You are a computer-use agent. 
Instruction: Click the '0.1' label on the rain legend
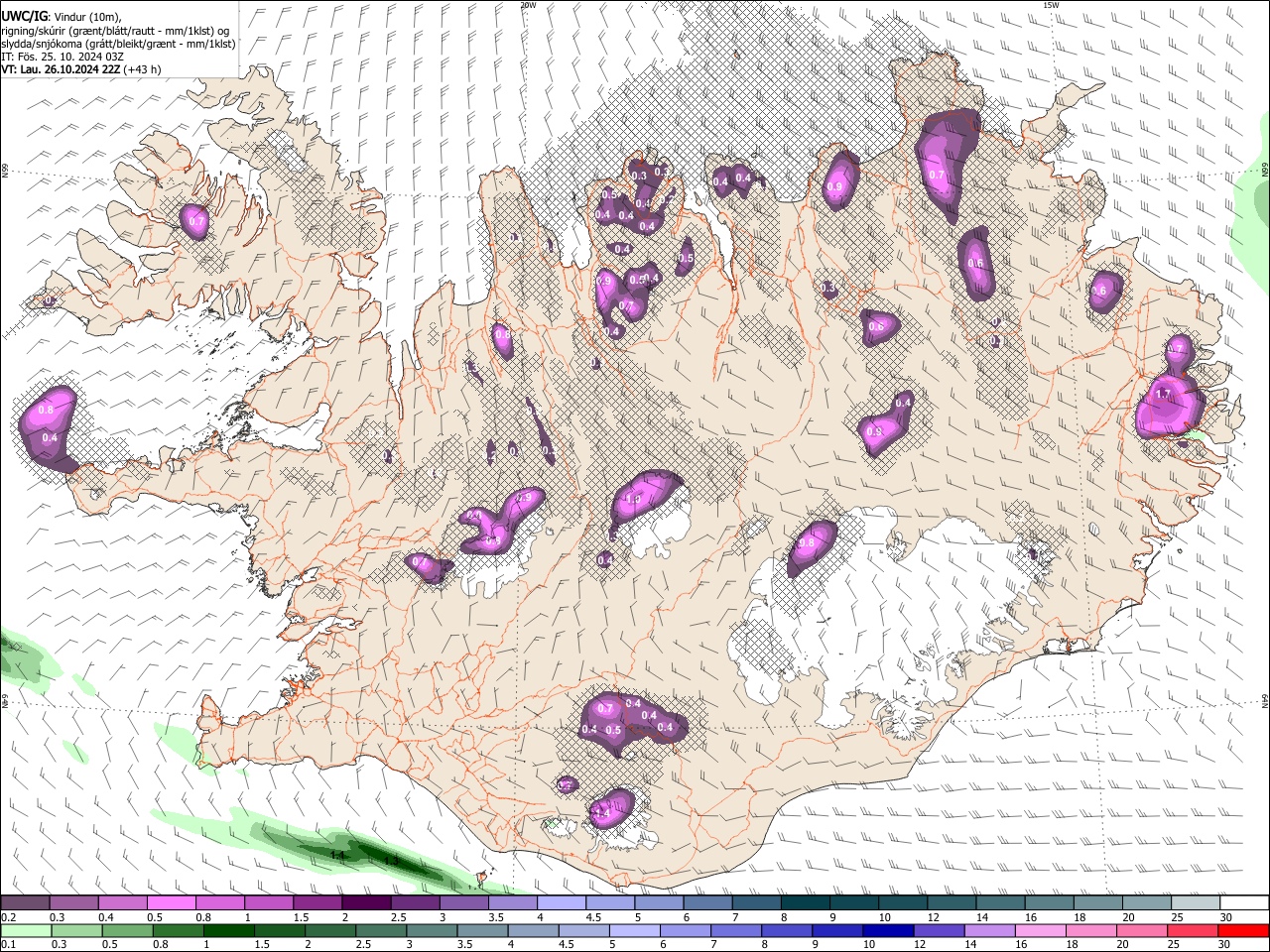click(x=9, y=944)
